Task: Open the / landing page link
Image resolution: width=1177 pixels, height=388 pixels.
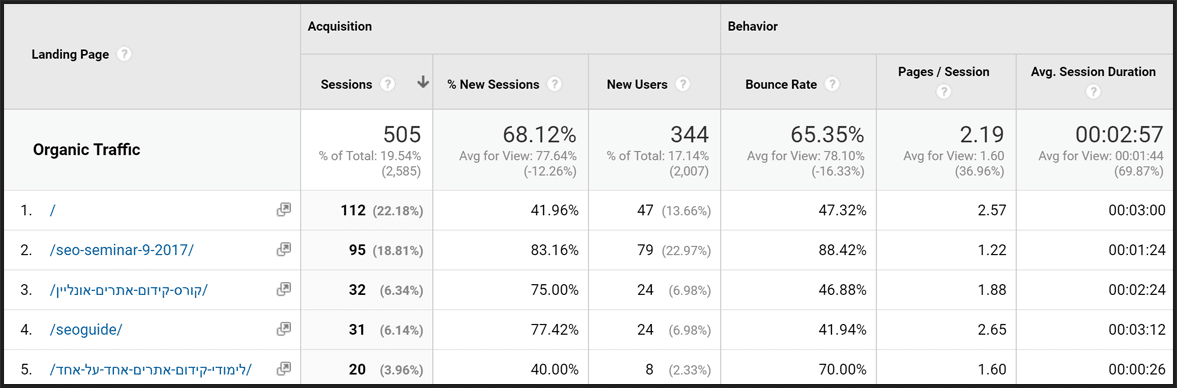Action: point(53,211)
